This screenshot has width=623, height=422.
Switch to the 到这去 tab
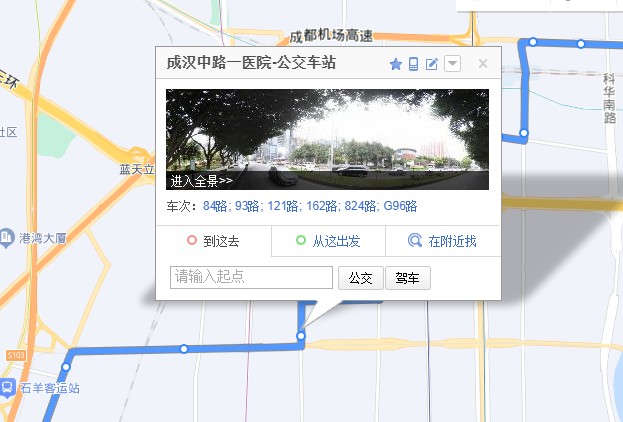point(213,241)
